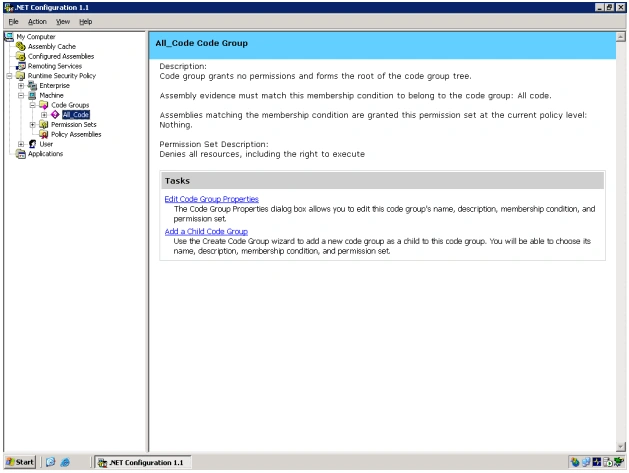Open the Help menu
Image resolution: width=629 pixels, height=473 pixels.
(x=85, y=22)
